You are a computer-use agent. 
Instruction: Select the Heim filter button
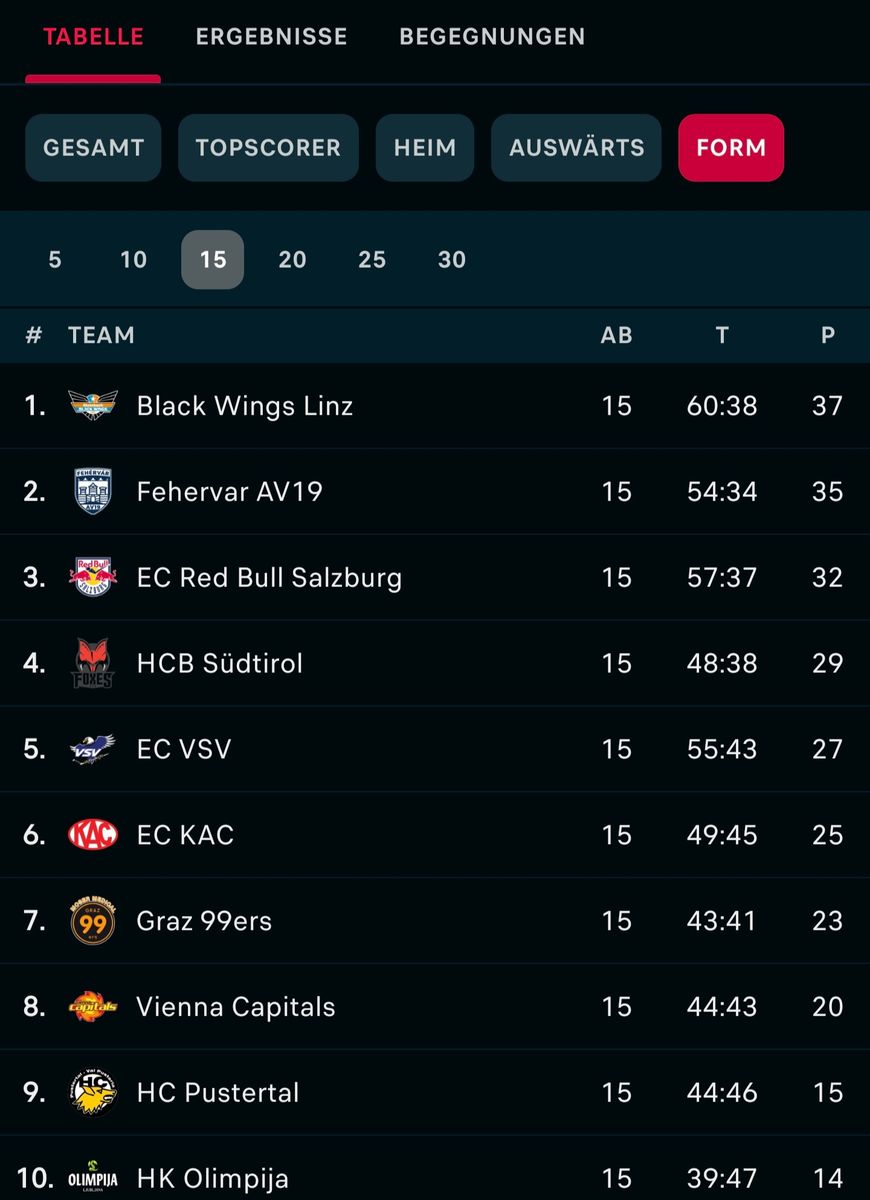(x=425, y=148)
